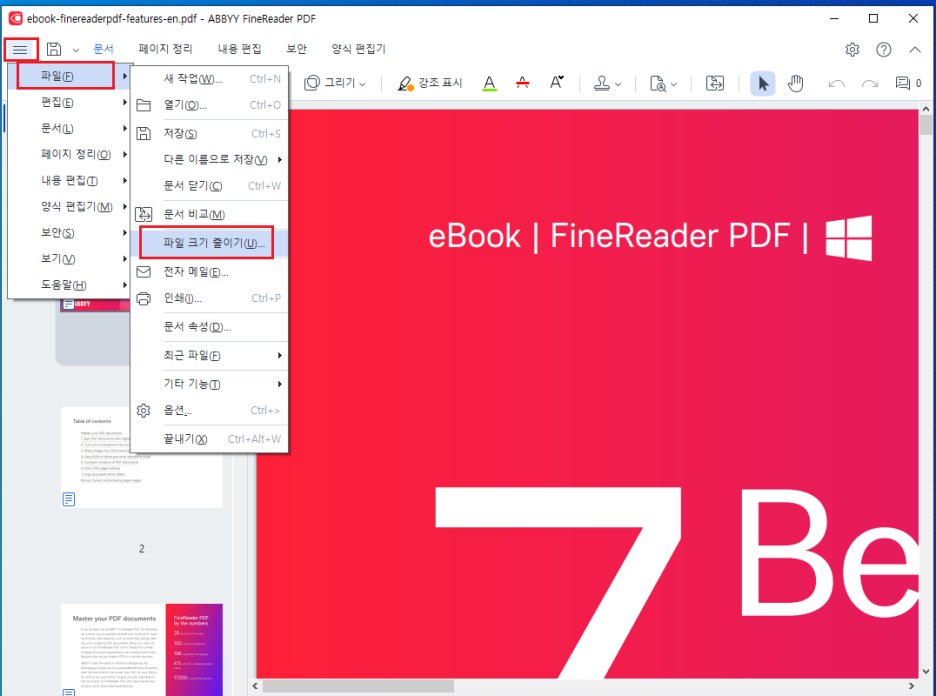Select the strikethrough text tool

[522, 83]
